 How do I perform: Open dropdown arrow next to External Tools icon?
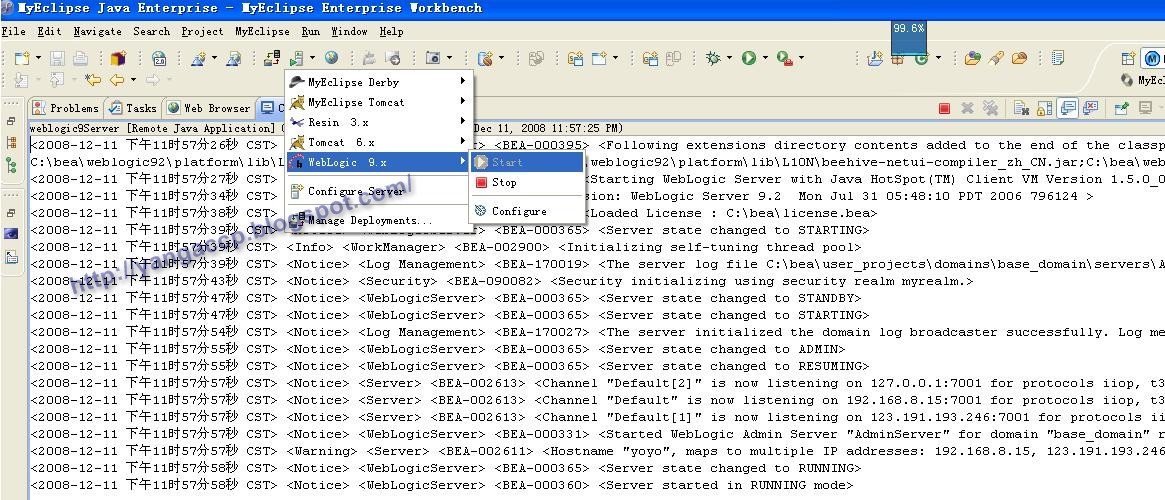pos(800,58)
